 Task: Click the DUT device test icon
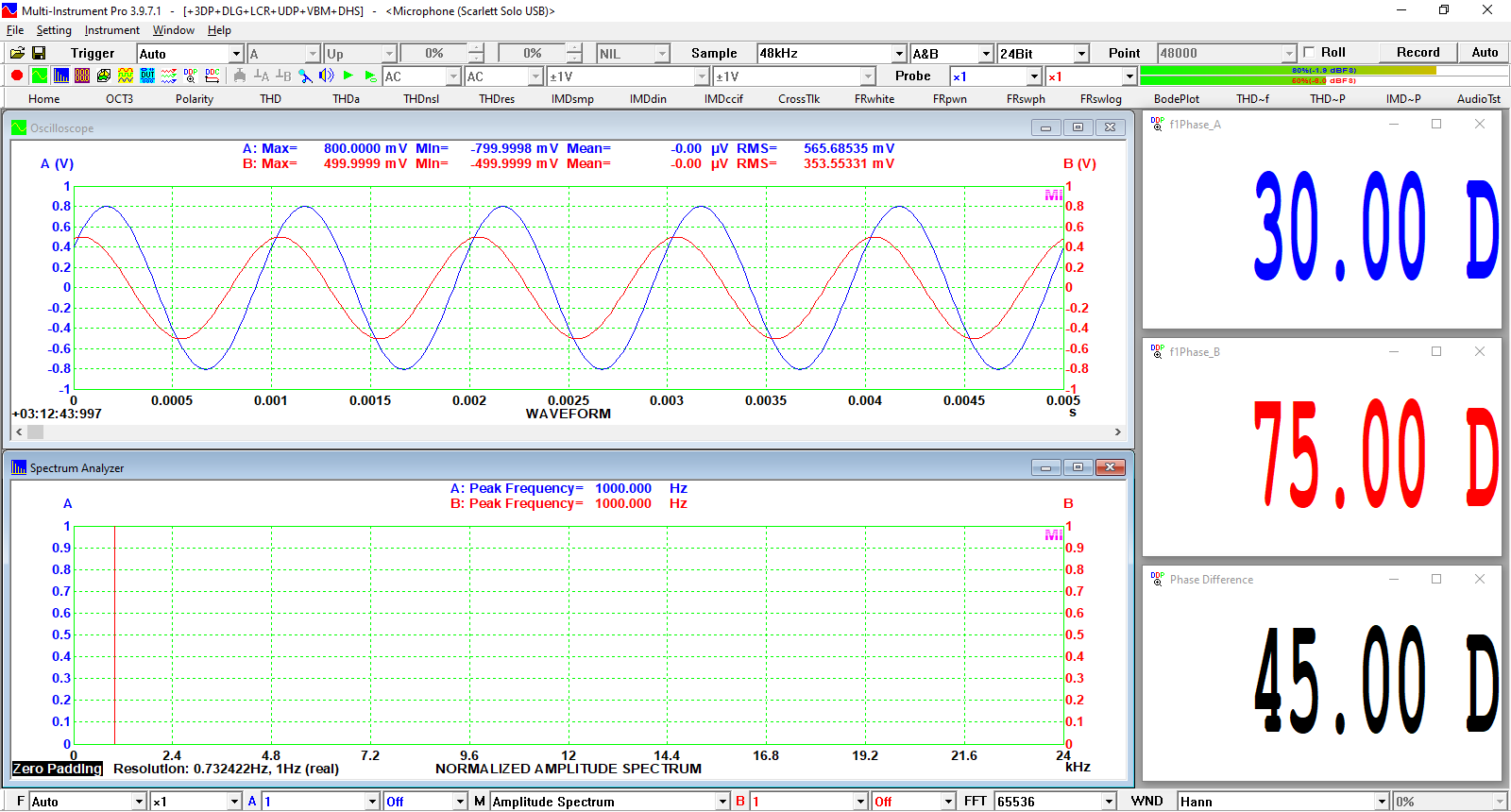147,76
